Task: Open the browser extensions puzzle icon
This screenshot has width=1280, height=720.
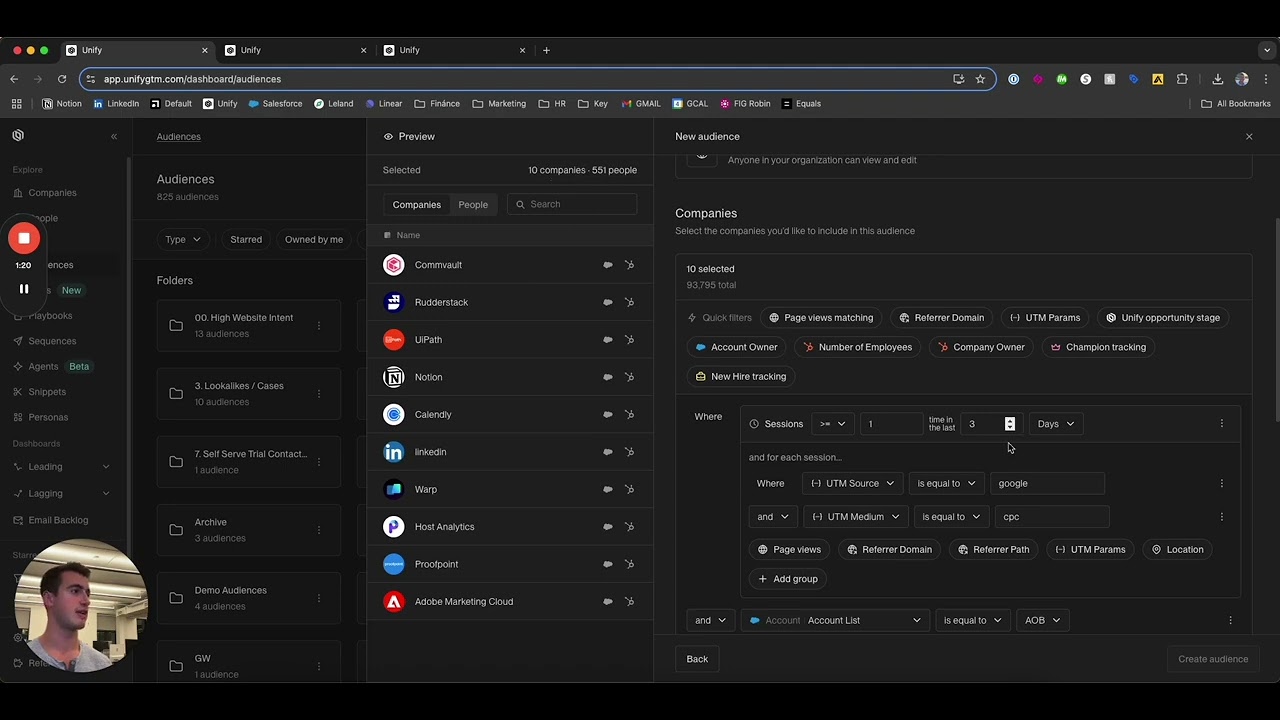Action: (1182, 79)
